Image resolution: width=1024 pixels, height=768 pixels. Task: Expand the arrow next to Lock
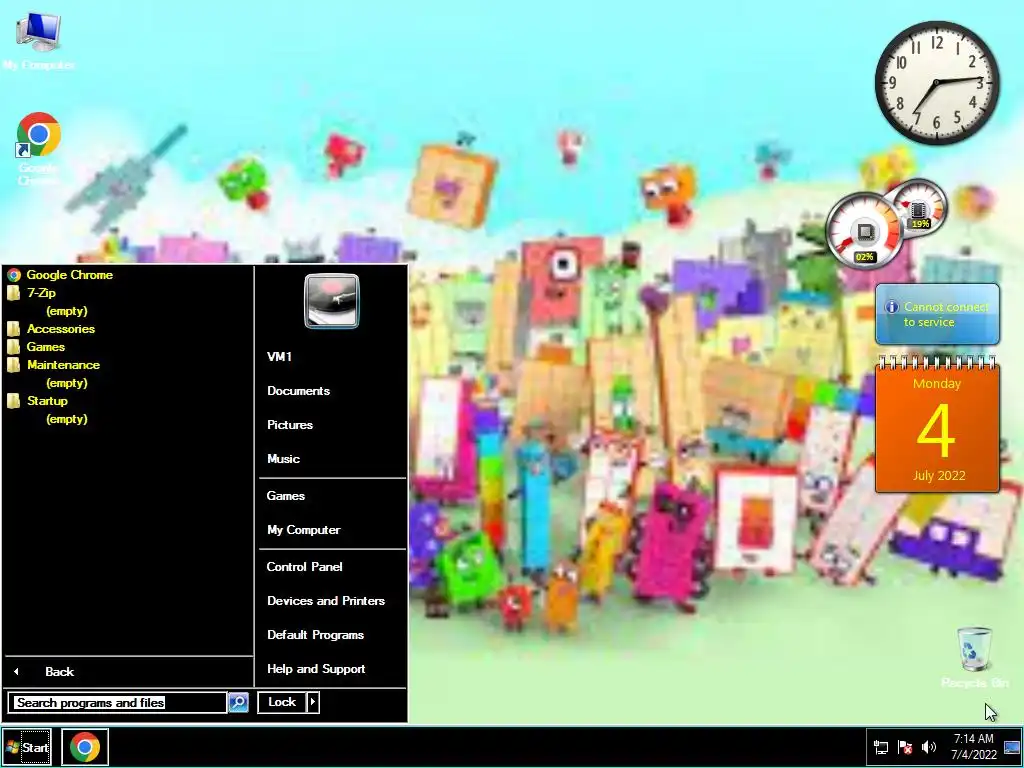tap(313, 702)
